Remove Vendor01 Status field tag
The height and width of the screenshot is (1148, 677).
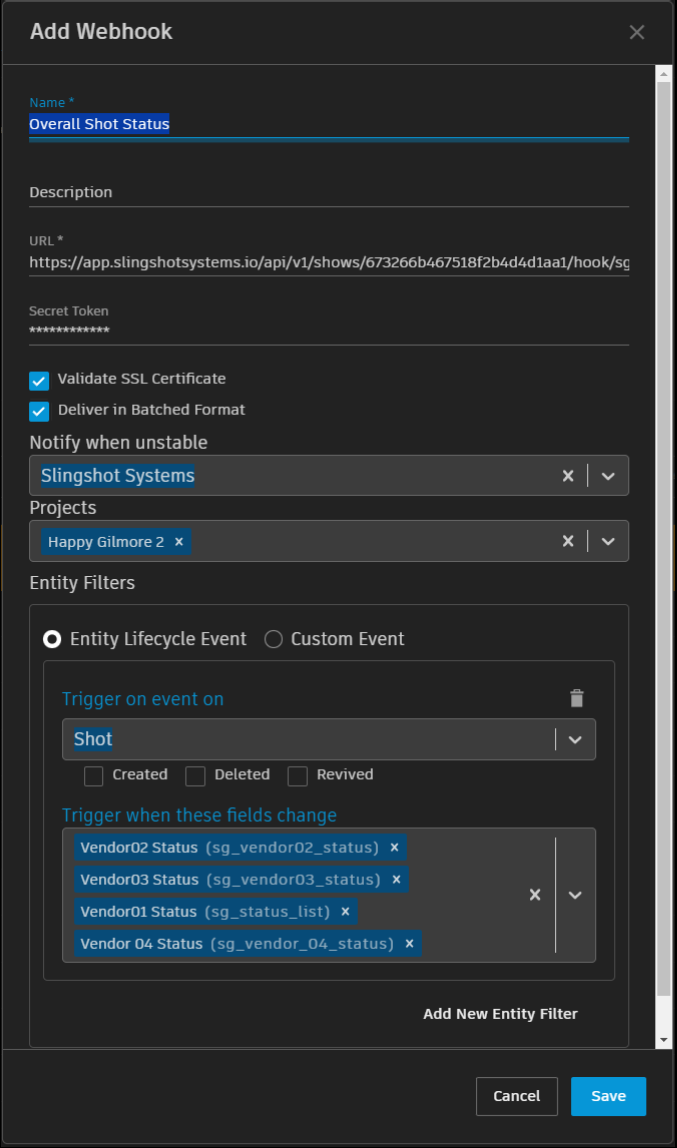(x=345, y=911)
